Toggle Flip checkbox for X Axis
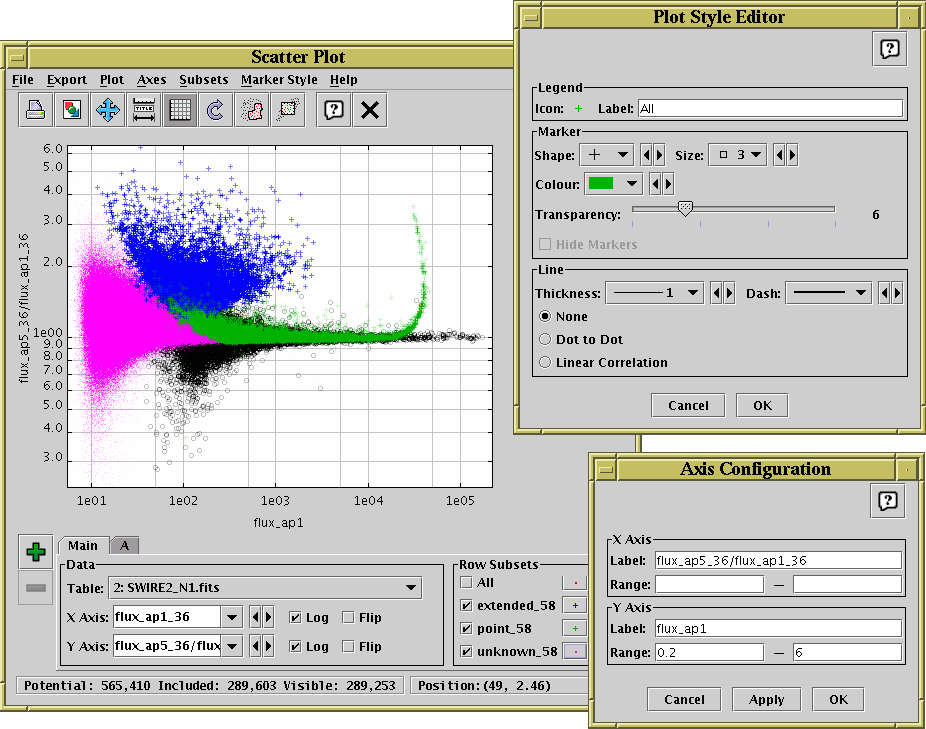This screenshot has width=926, height=729. 348,617
